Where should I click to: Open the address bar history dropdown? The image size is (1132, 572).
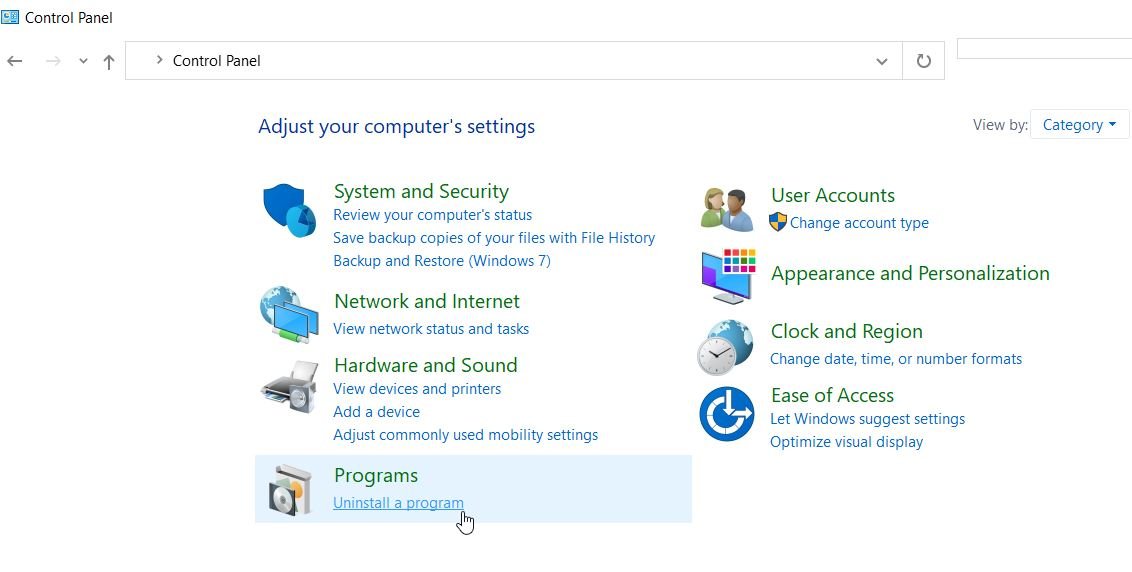[881, 61]
